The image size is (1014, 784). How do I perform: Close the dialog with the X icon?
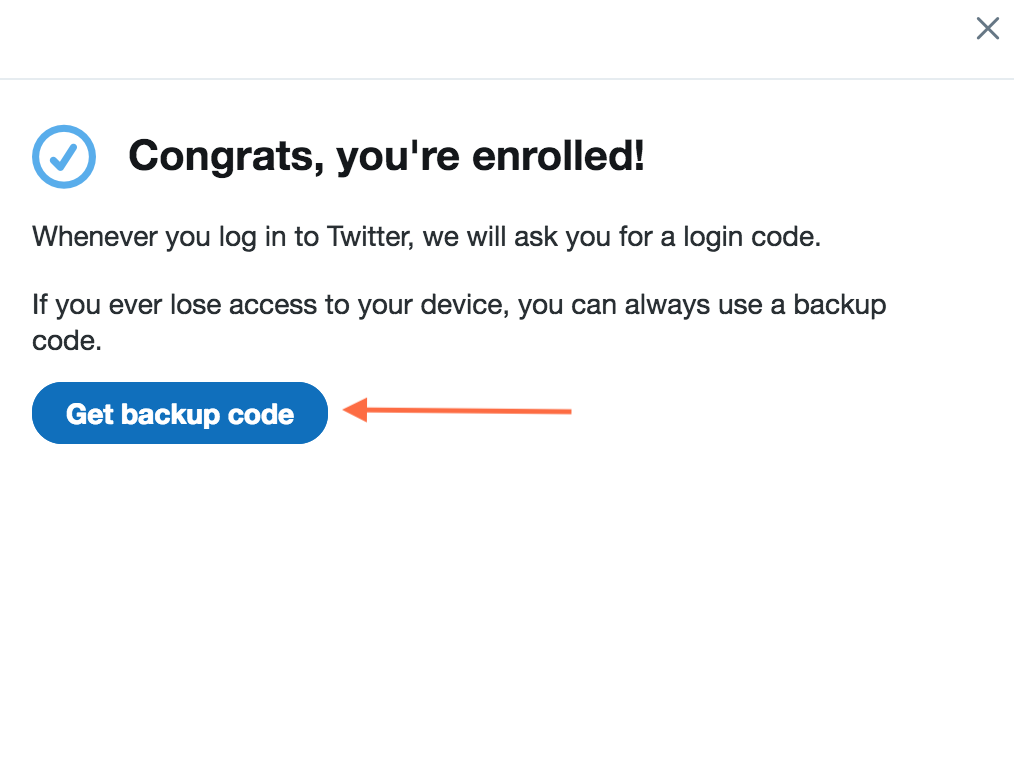coord(987,28)
